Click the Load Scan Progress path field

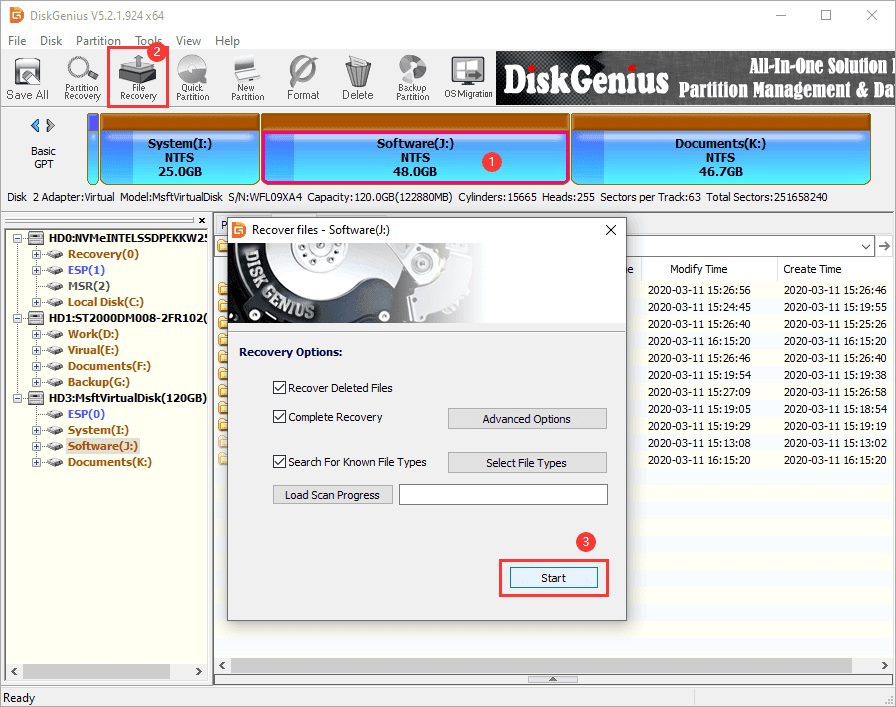tap(503, 495)
